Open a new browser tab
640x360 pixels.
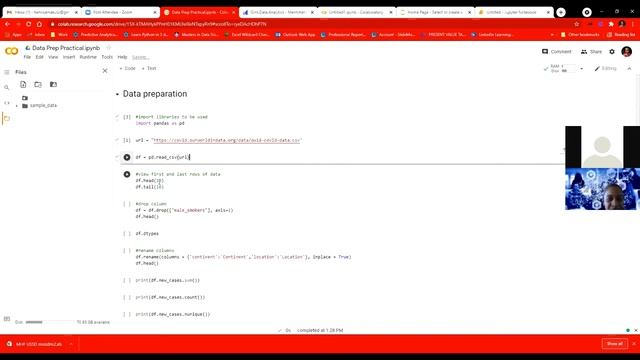(x=561, y=12)
